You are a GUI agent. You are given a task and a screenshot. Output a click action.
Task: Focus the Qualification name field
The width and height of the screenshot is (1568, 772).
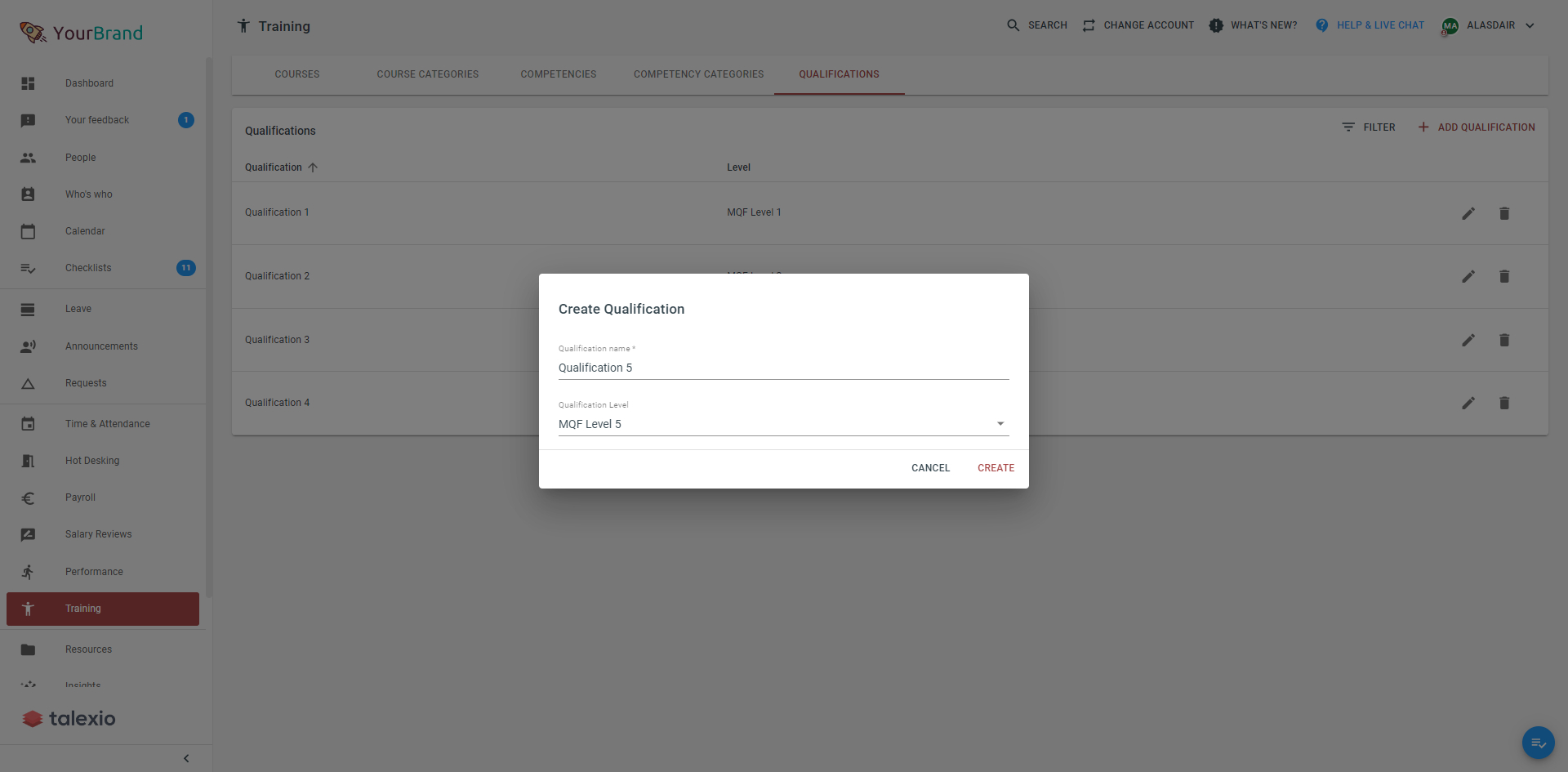point(784,368)
